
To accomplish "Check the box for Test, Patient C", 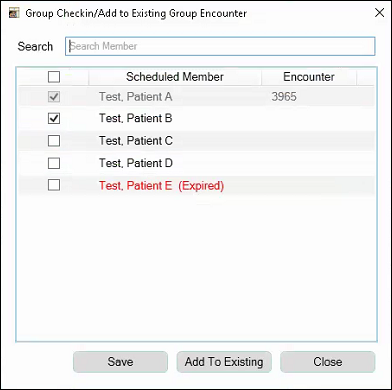I will (x=54, y=141).
